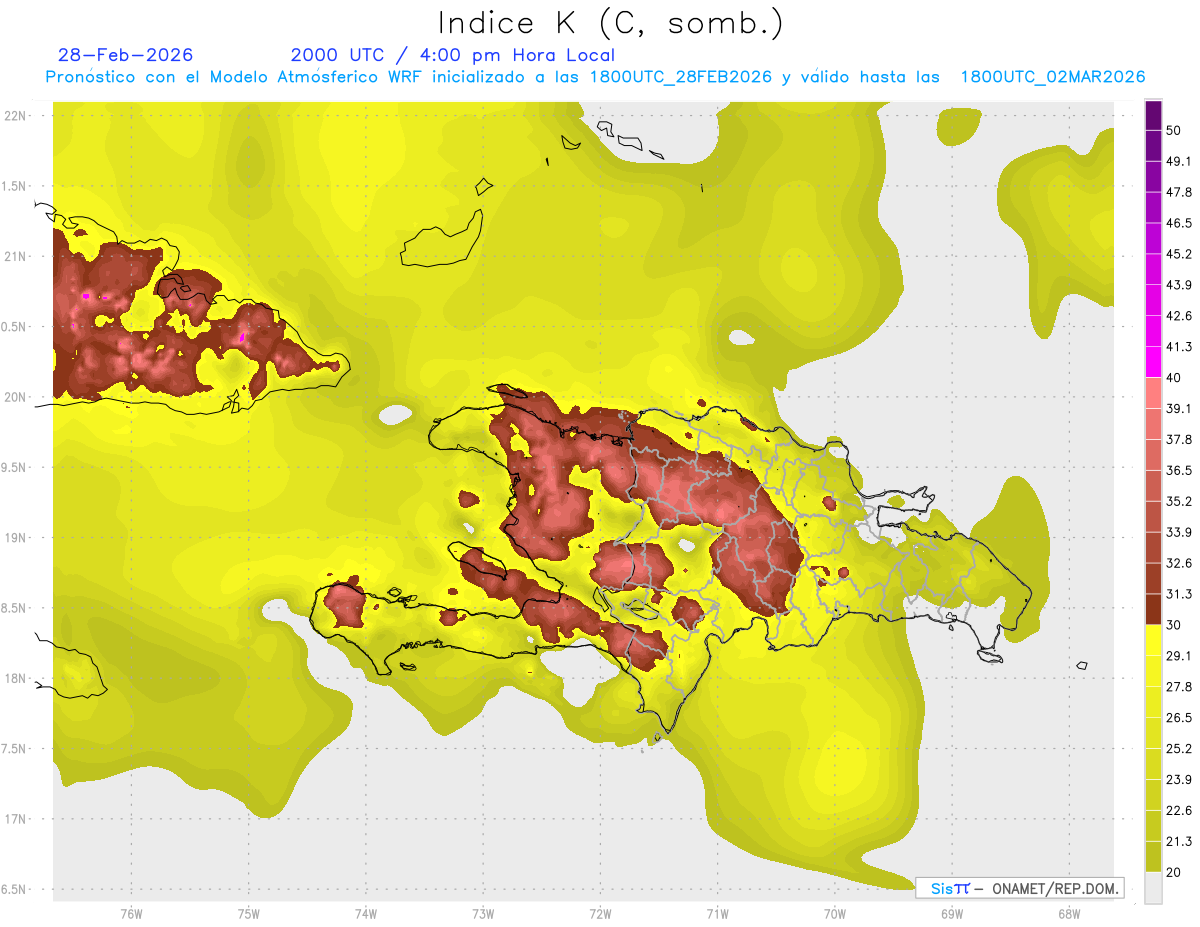Image resolution: width=1200 pixels, height=927 pixels.
Task: Click colorbar value '37.8'
Action: 1179,439
